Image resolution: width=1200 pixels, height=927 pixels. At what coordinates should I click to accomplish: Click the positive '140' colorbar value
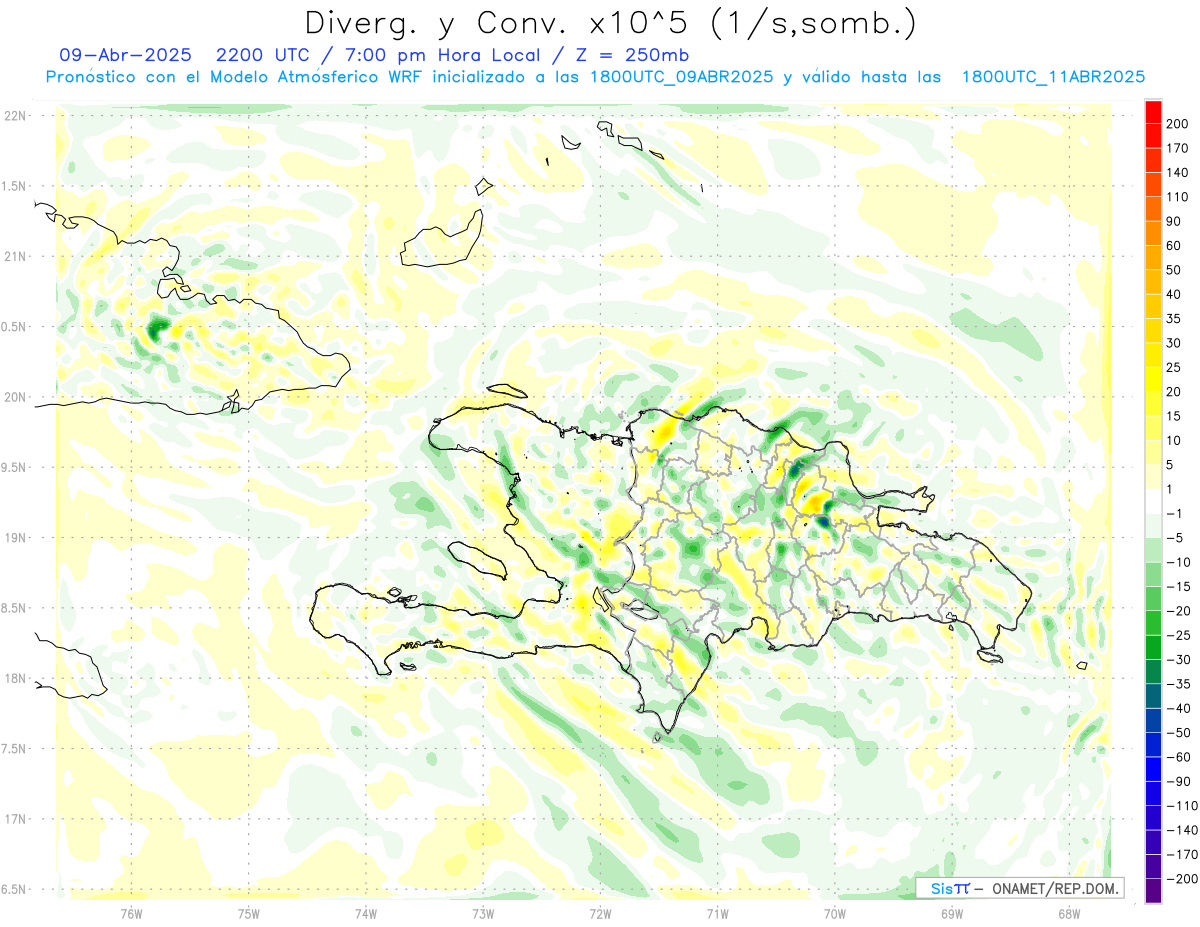coord(1177,172)
